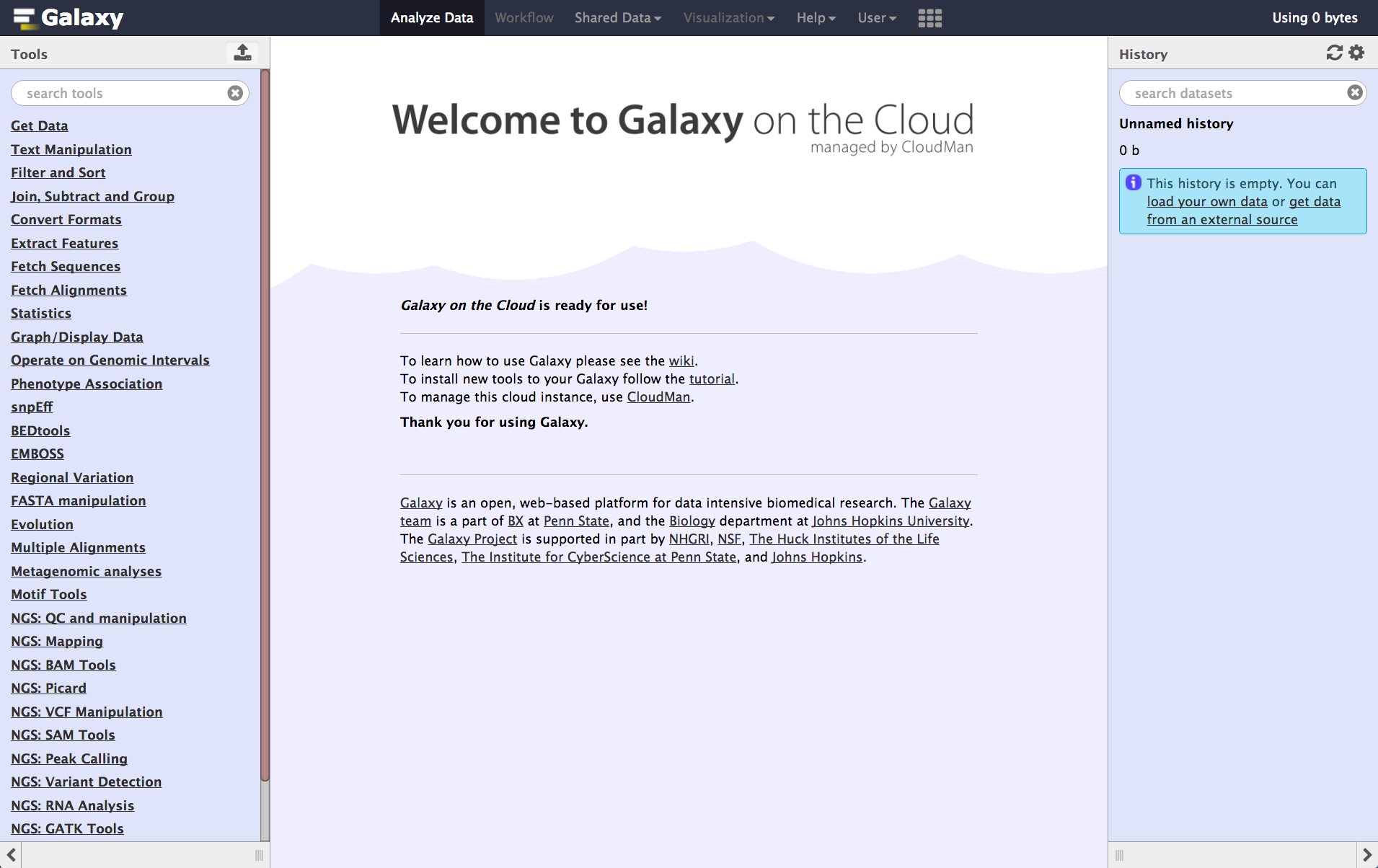Open the NGS: RNA Analysis section
This screenshot has height=868, width=1378.
tap(73, 805)
